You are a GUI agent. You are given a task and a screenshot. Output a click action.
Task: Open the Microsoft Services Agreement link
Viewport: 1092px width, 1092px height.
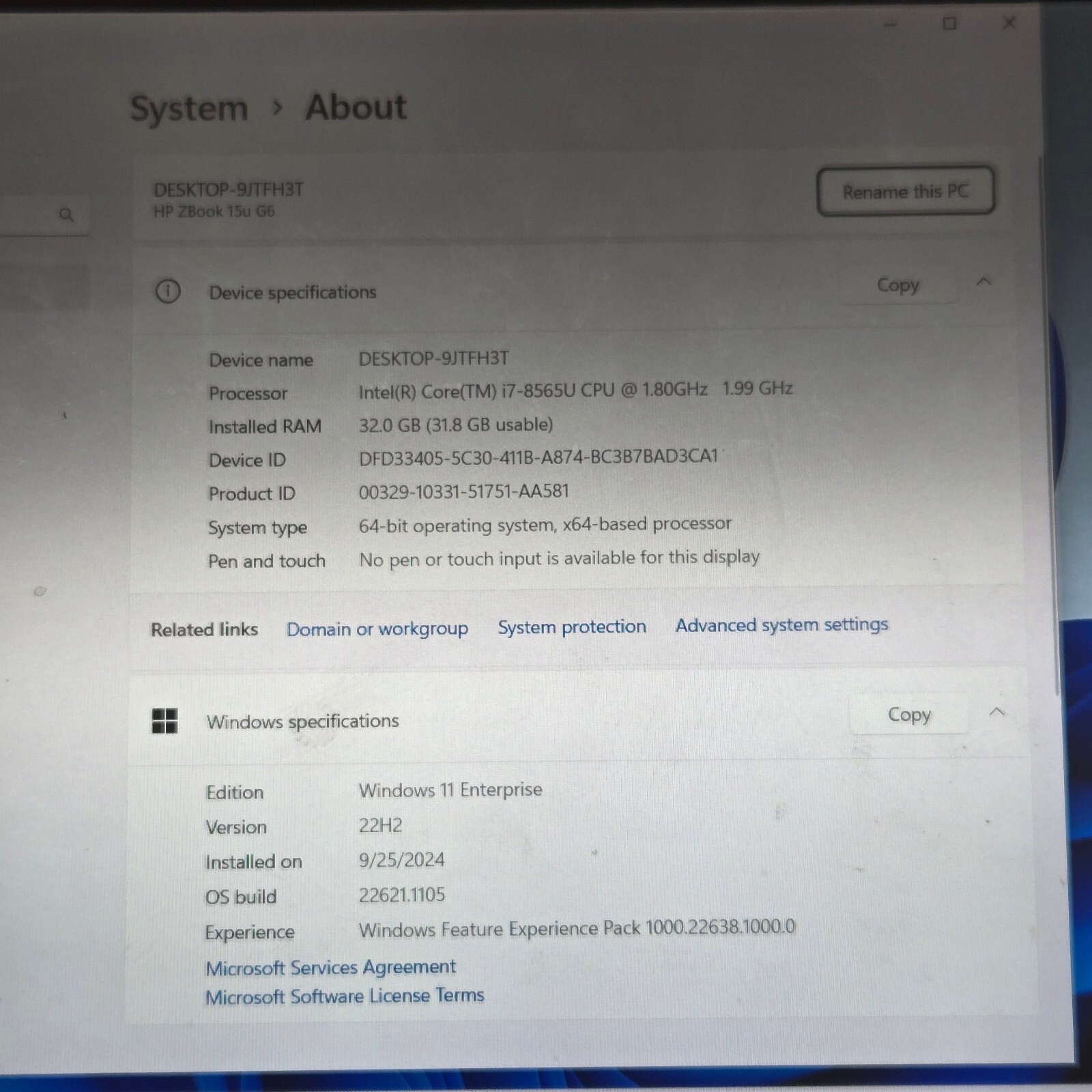coord(331,967)
